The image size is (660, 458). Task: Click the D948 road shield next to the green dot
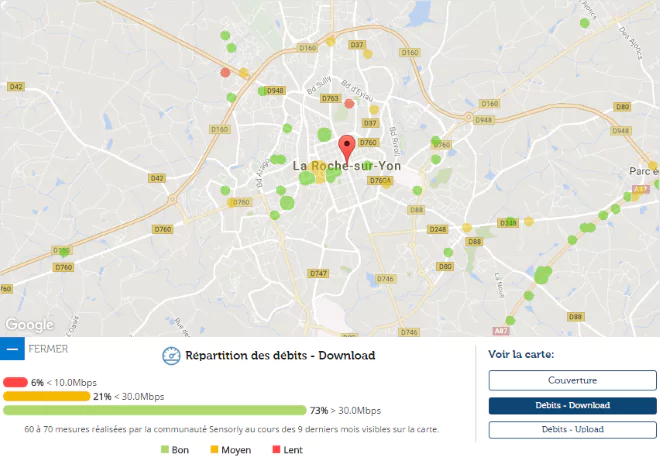click(x=275, y=91)
